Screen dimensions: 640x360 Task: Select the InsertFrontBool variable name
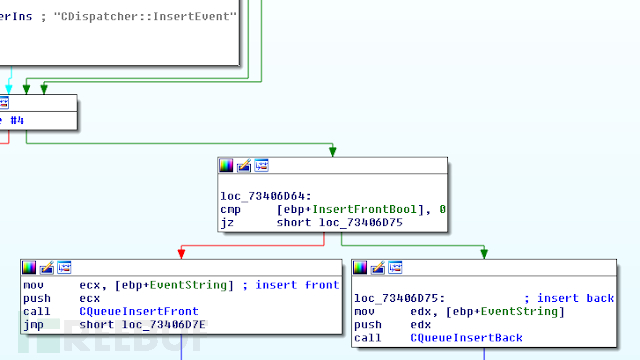click(x=365, y=209)
